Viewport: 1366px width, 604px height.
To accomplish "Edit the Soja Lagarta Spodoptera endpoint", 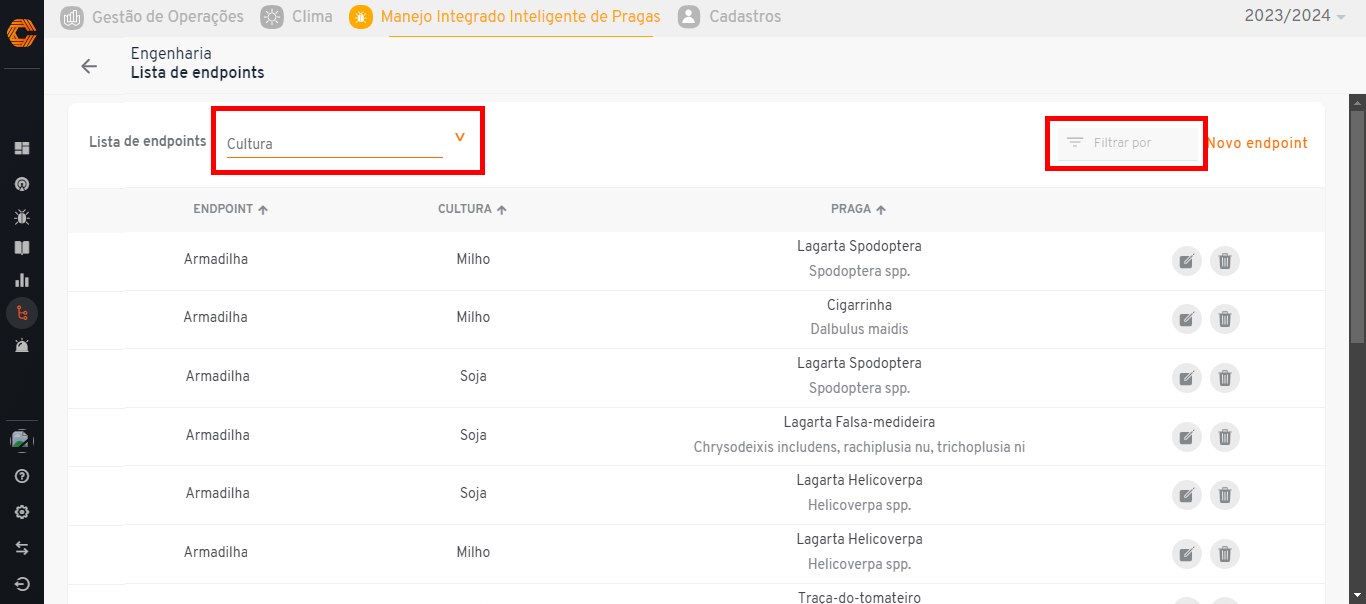I will coord(1186,378).
